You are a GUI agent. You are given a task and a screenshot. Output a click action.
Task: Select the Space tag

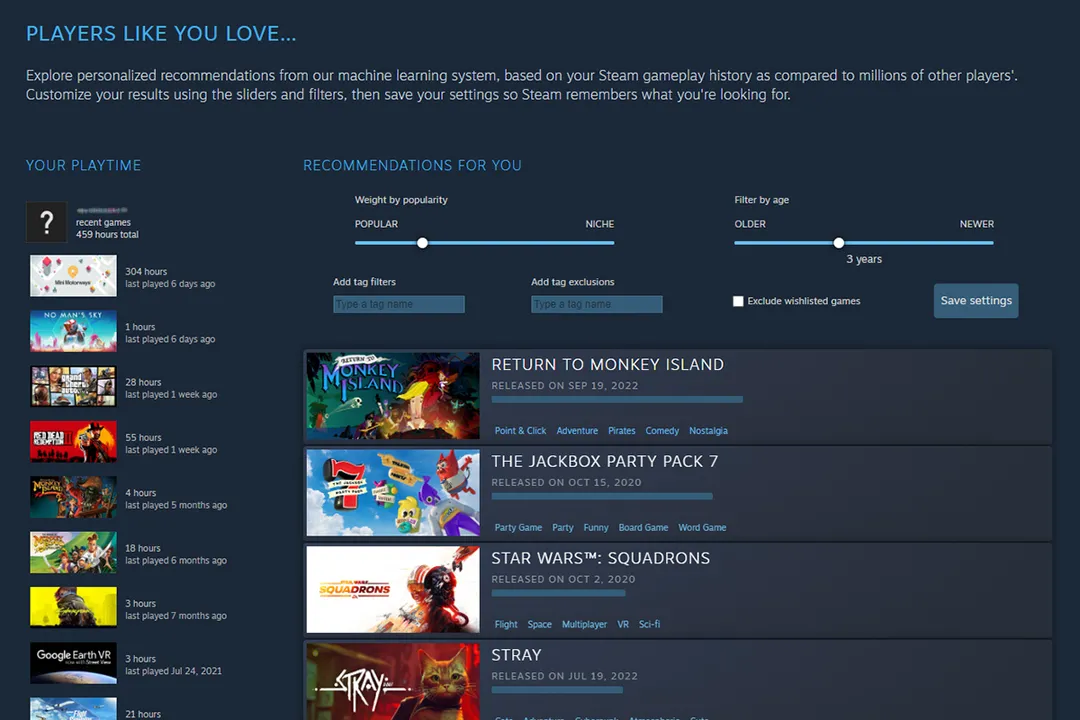click(539, 624)
